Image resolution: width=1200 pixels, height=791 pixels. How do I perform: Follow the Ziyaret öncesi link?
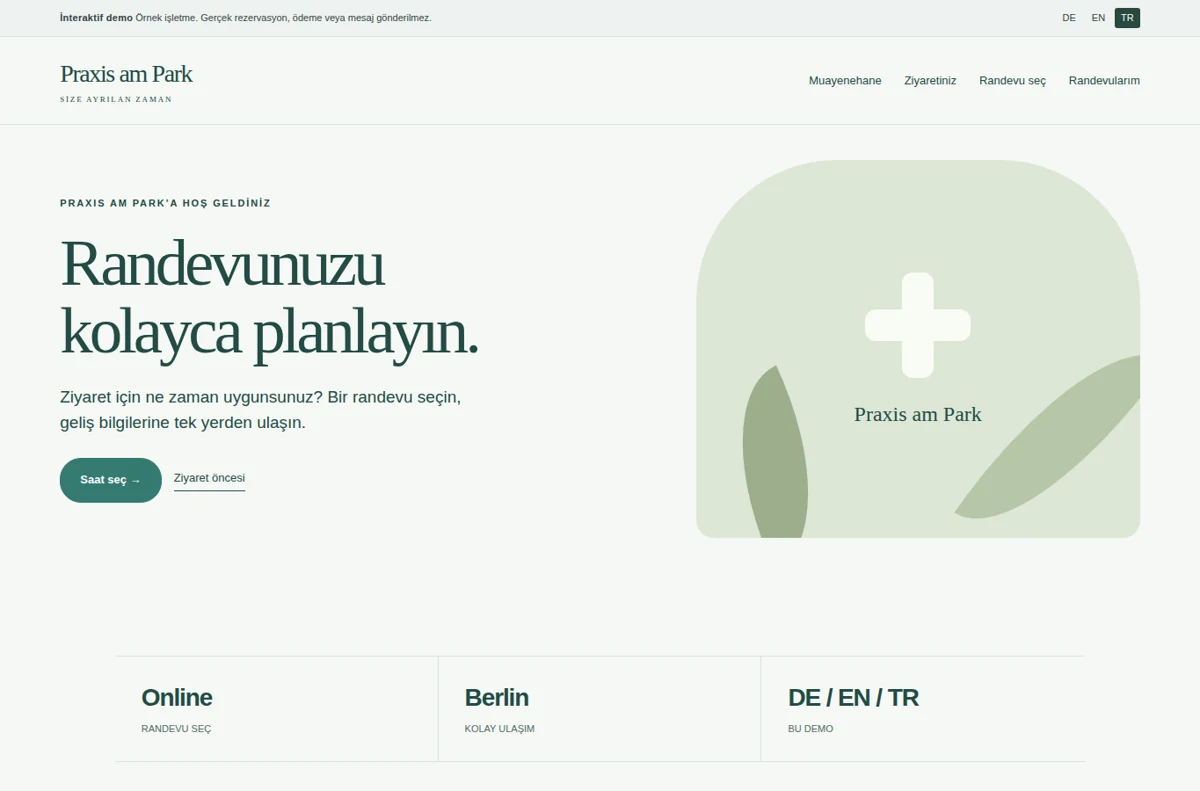pos(209,479)
